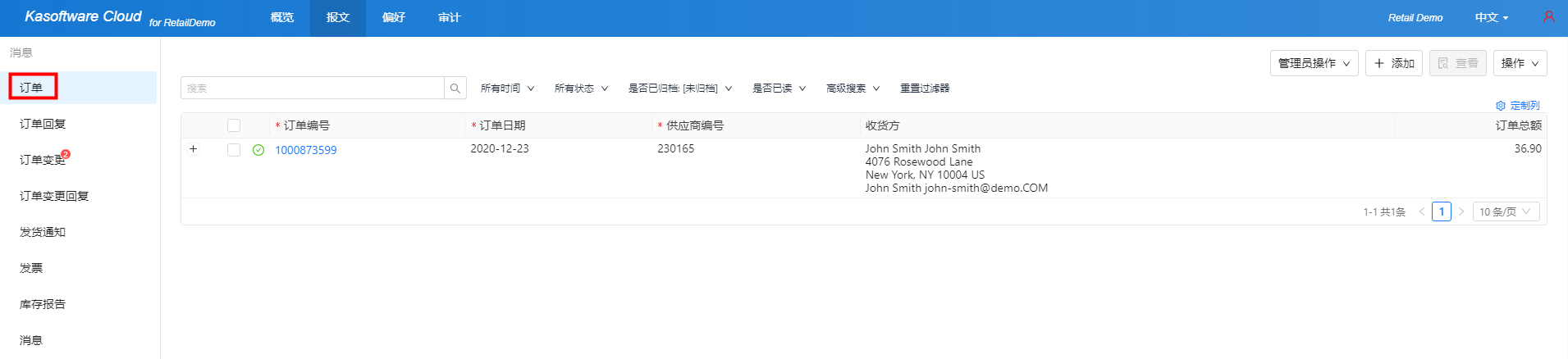1568x359 pixels.
Task: Go to next page arrow
Action: point(1461,211)
